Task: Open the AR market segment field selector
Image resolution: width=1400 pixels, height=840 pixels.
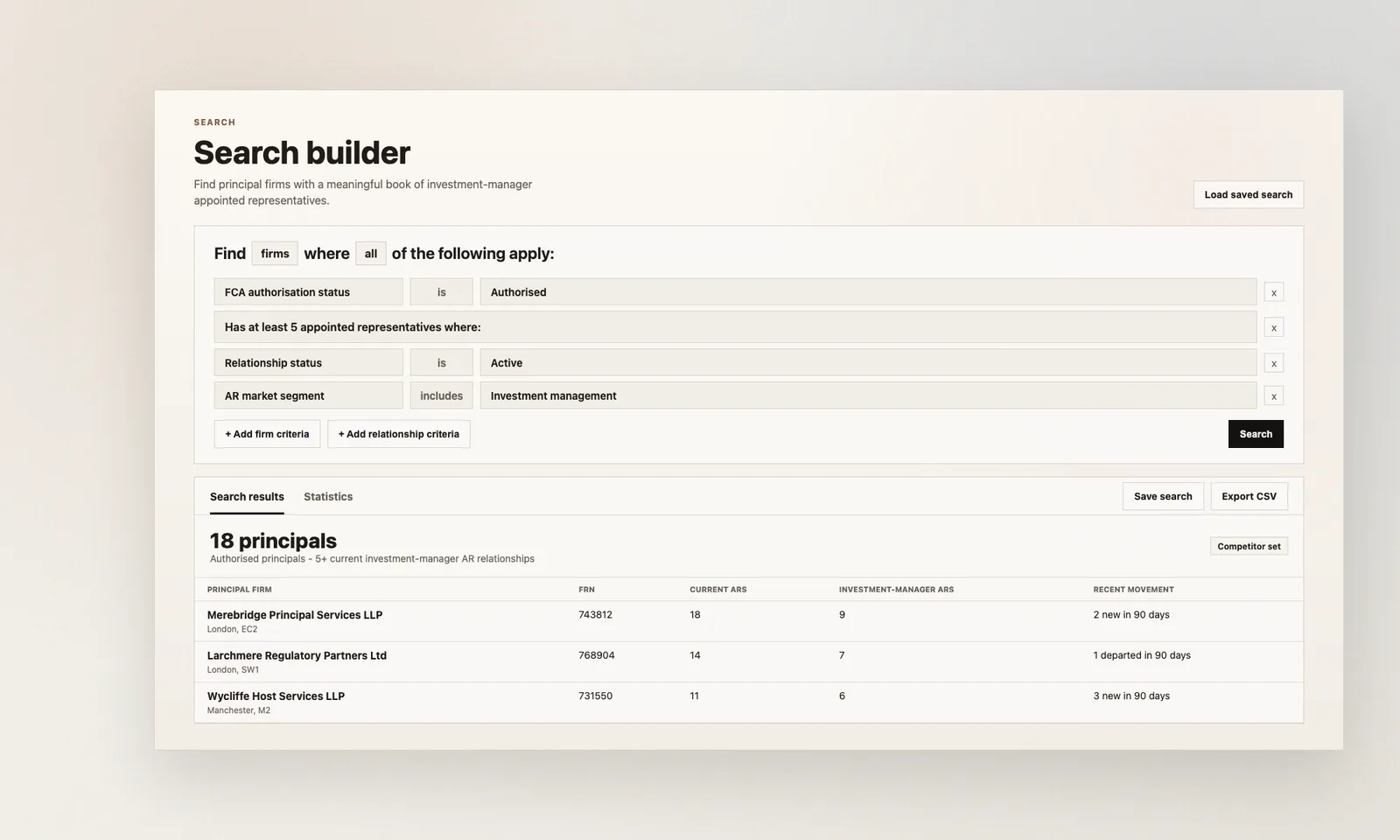Action: 308,395
